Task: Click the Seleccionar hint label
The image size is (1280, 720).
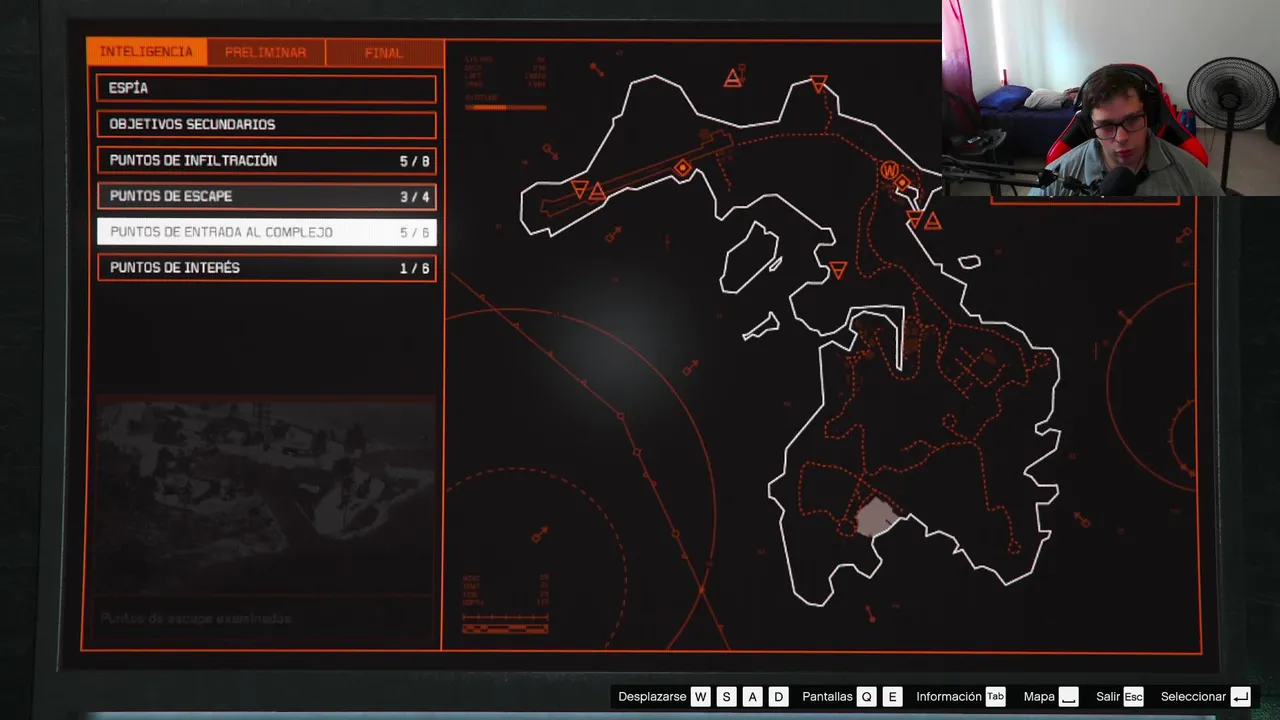Action: coord(1193,697)
